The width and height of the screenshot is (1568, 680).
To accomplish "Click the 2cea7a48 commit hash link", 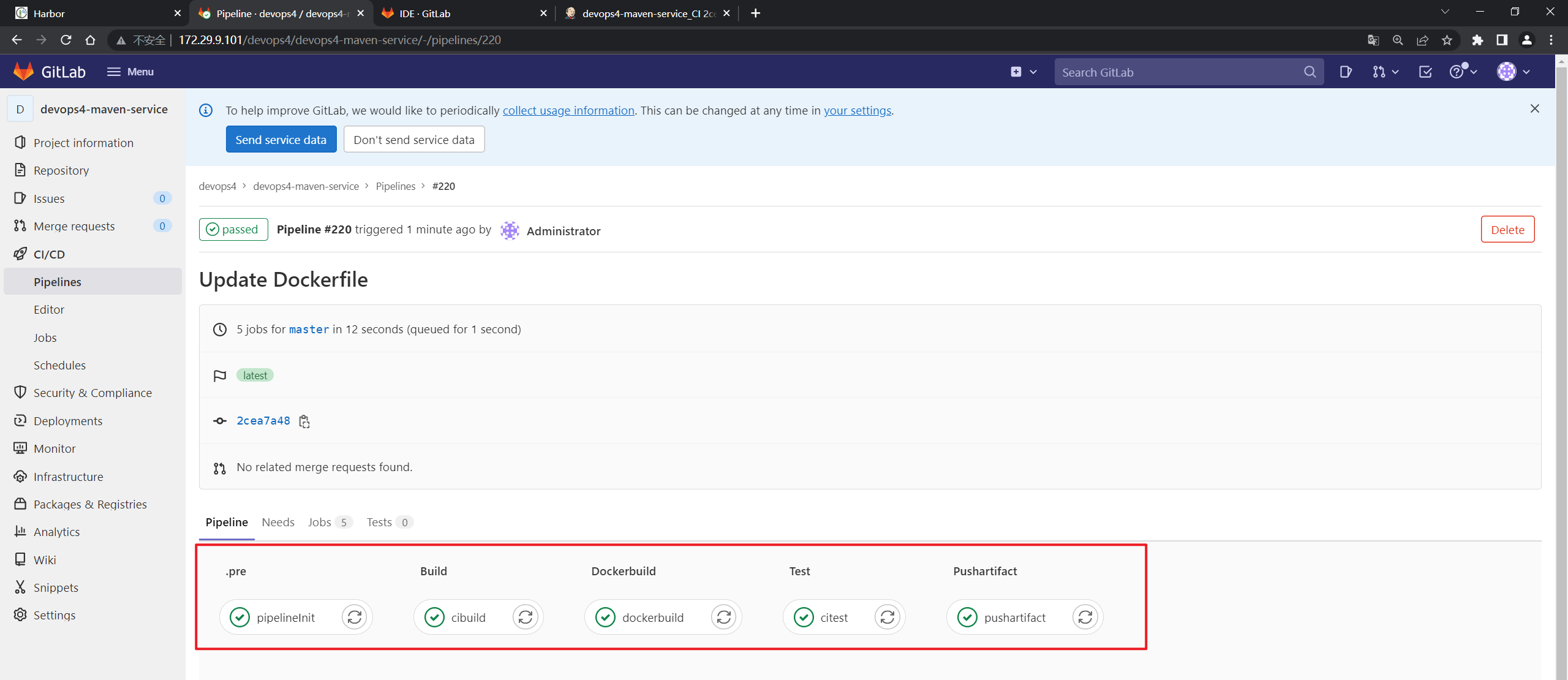I will [x=263, y=420].
